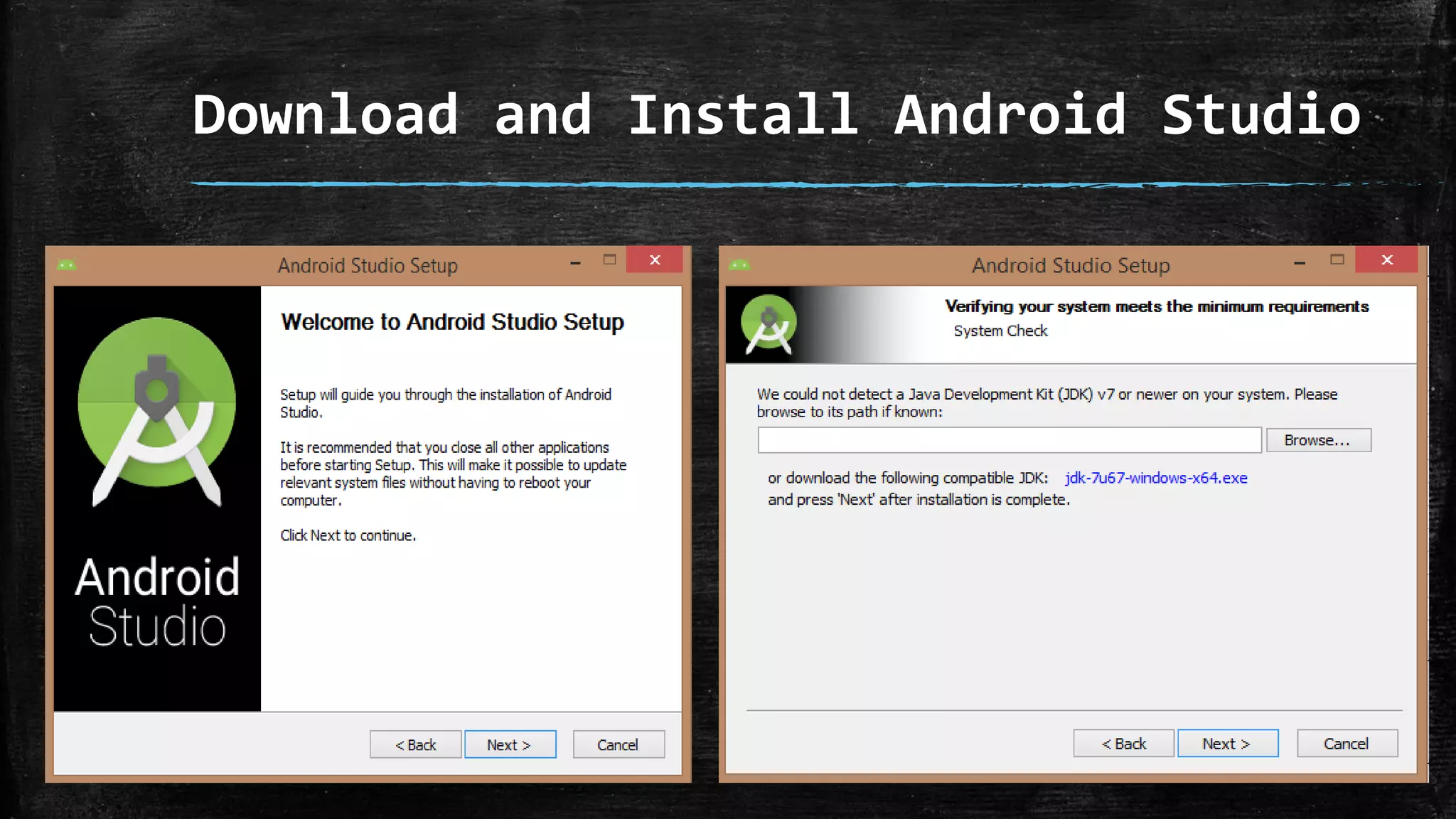
Task: Click the 'Welcome to Android Studio Setup' heading
Action: coord(452,322)
